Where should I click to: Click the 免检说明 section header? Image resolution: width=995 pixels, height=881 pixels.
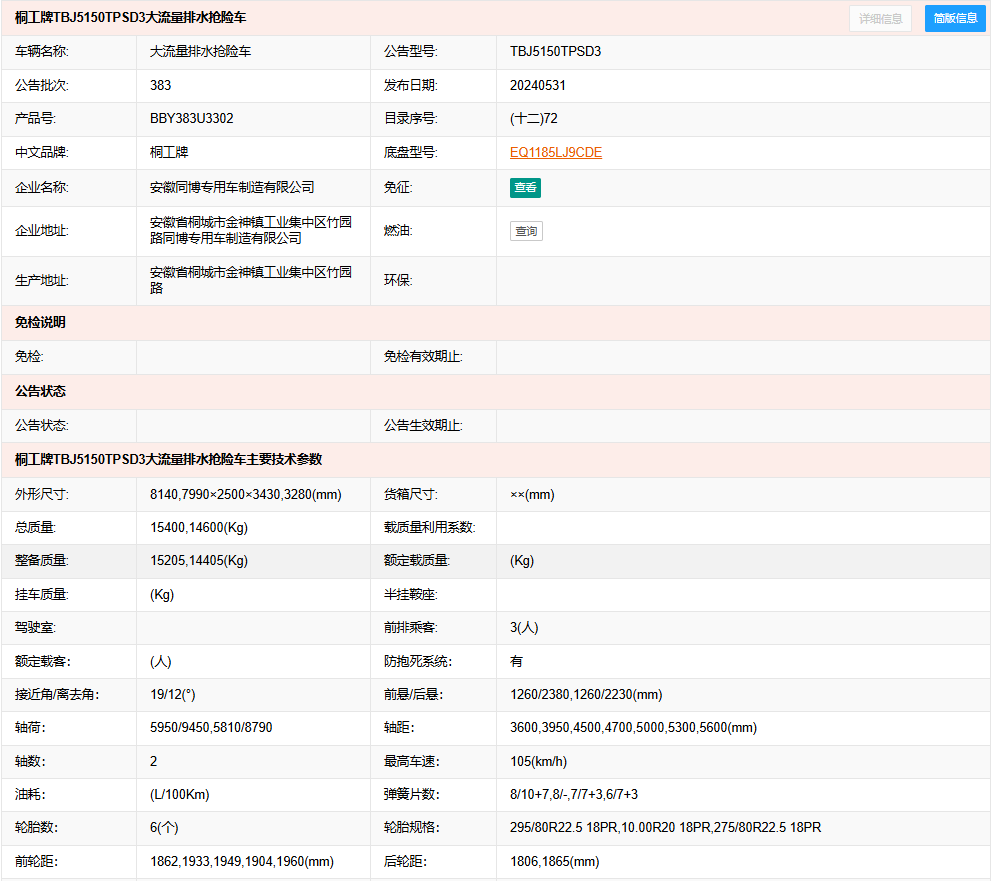40,323
